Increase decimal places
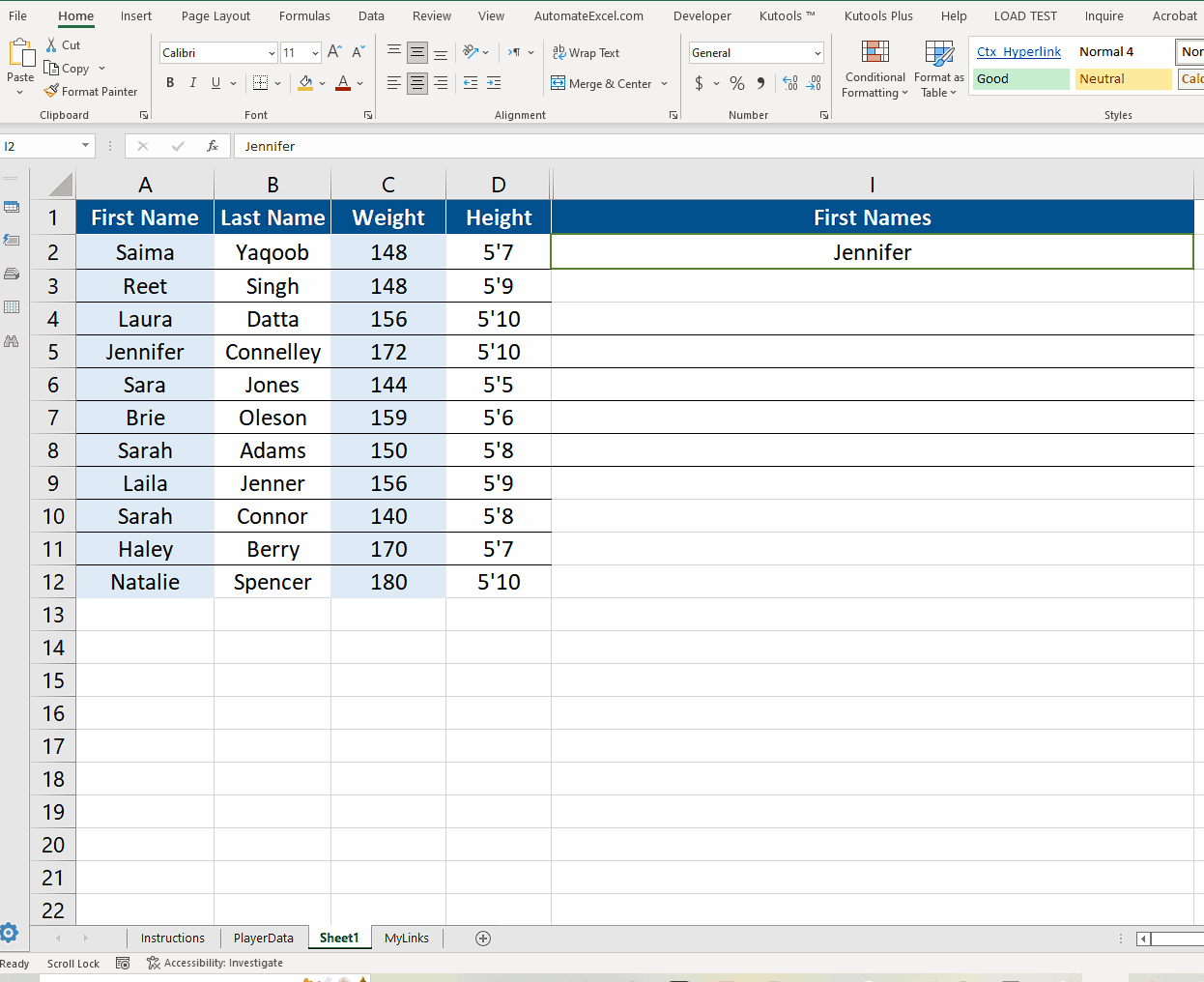This screenshot has width=1204, height=982. click(788, 84)
